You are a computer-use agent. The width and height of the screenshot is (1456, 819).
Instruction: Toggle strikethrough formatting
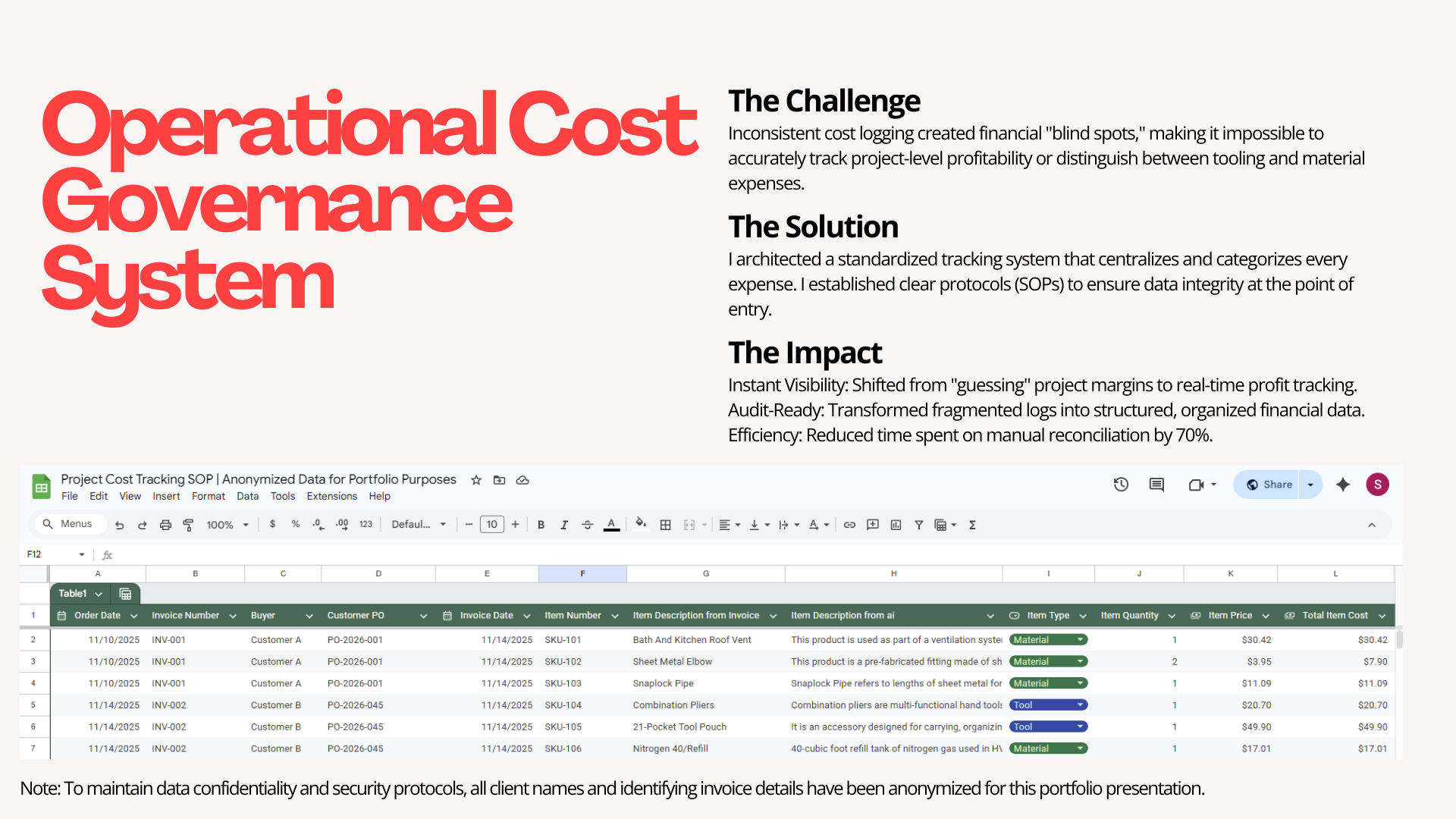(587, 525)
